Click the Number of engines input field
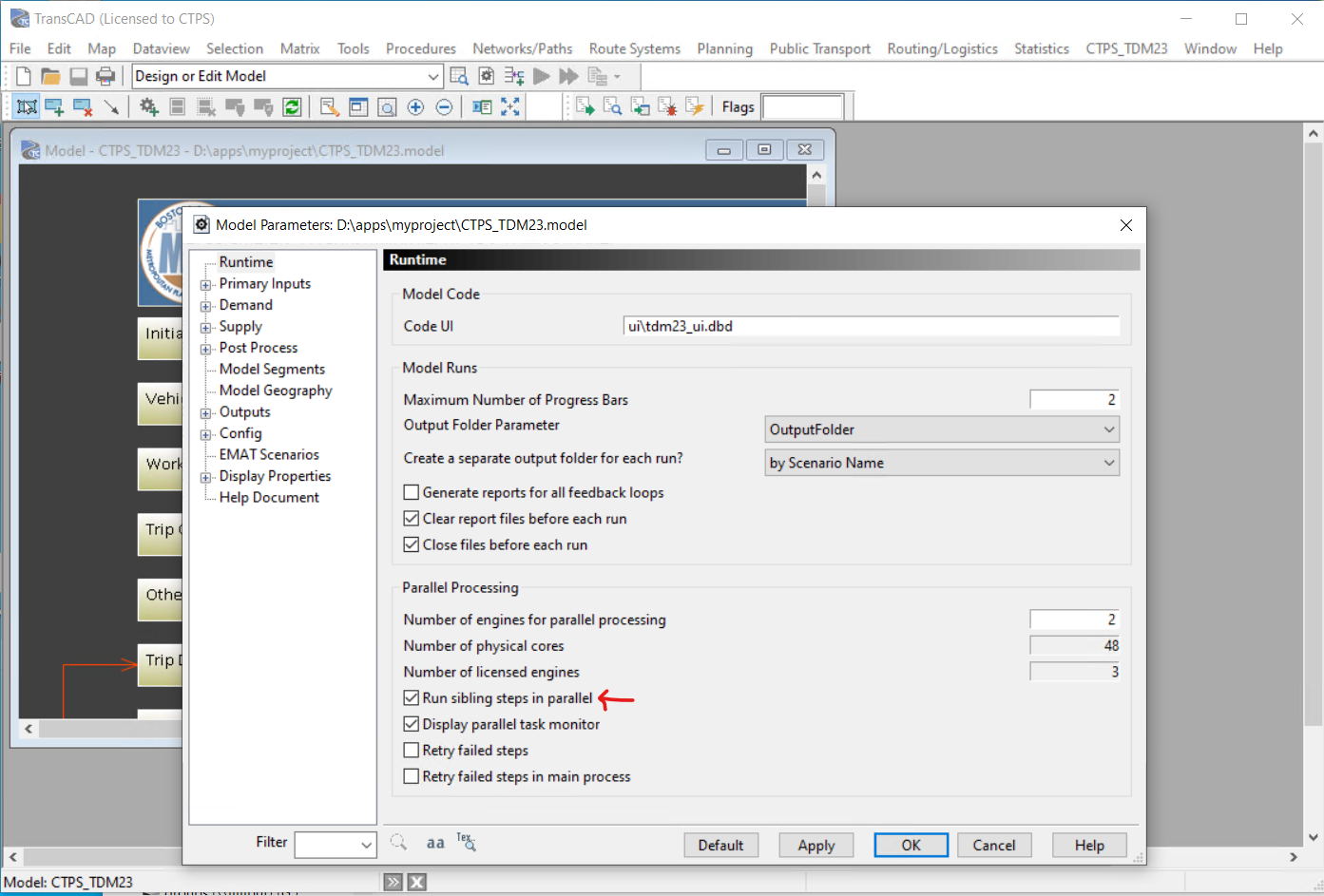This screenshot has height=896, width=1324. pos(1074,620)
